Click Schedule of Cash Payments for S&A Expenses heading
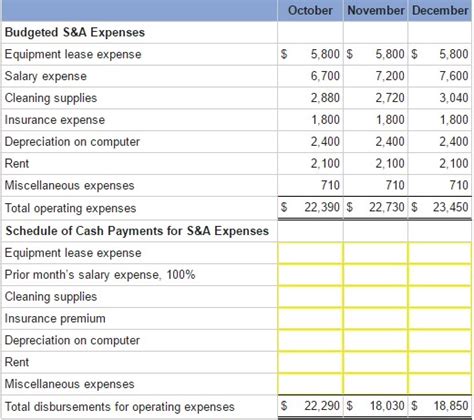The image size is (474, 420). tap(137, 231)
